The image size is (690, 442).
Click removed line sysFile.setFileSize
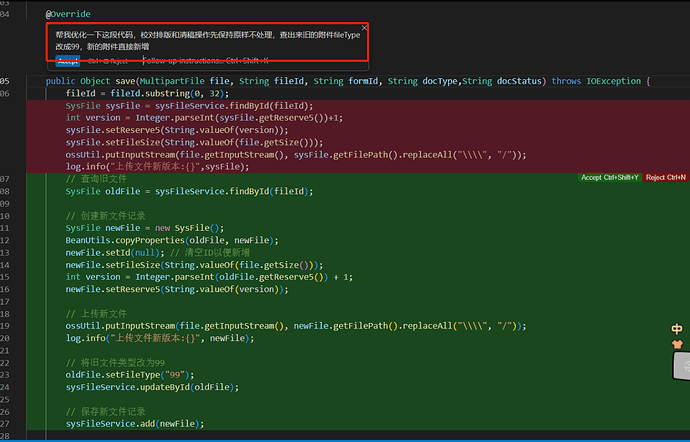pos(194,142)
